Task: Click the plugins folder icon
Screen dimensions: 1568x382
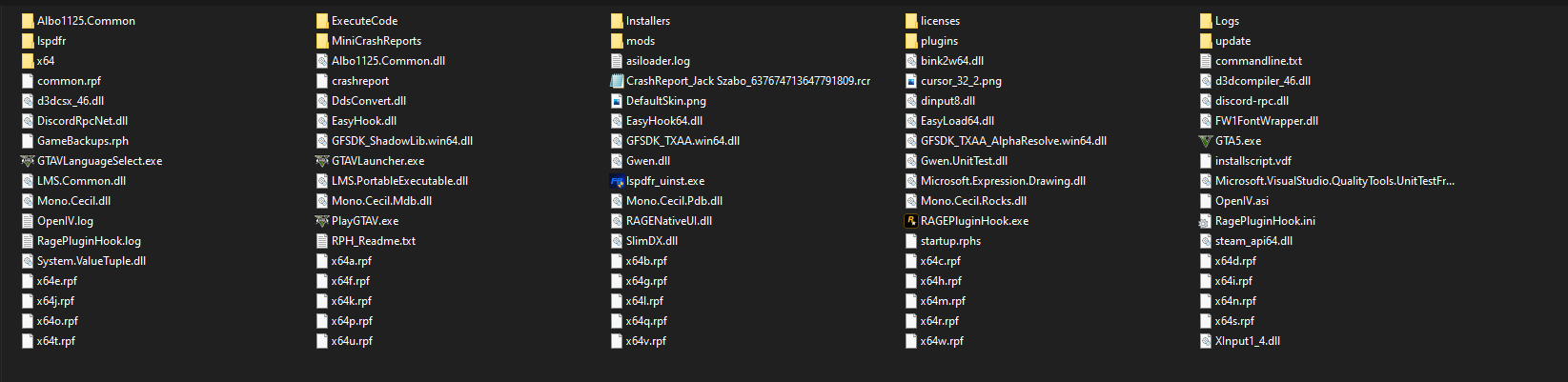Action: [911, 41]
